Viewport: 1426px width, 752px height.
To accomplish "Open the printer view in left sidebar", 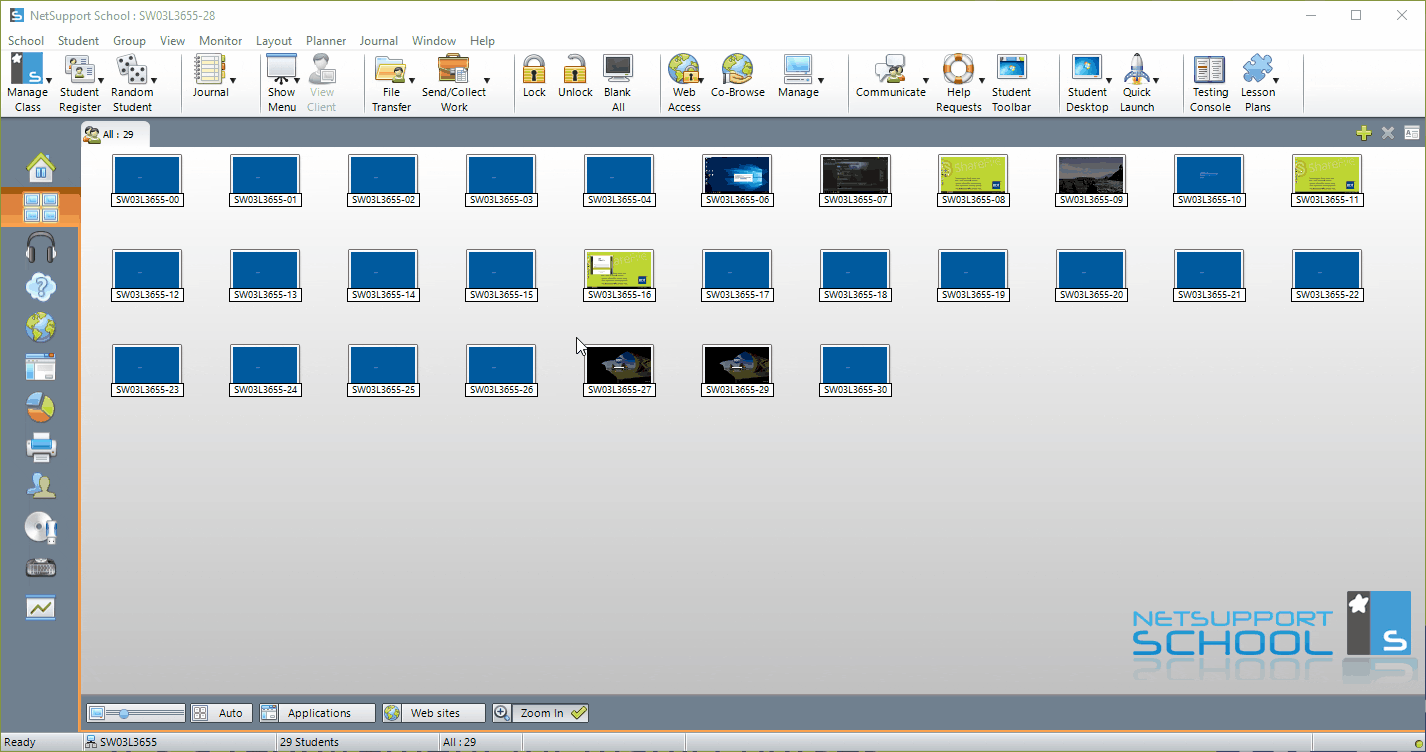I will pyautogui.click(x=40, y=446).
